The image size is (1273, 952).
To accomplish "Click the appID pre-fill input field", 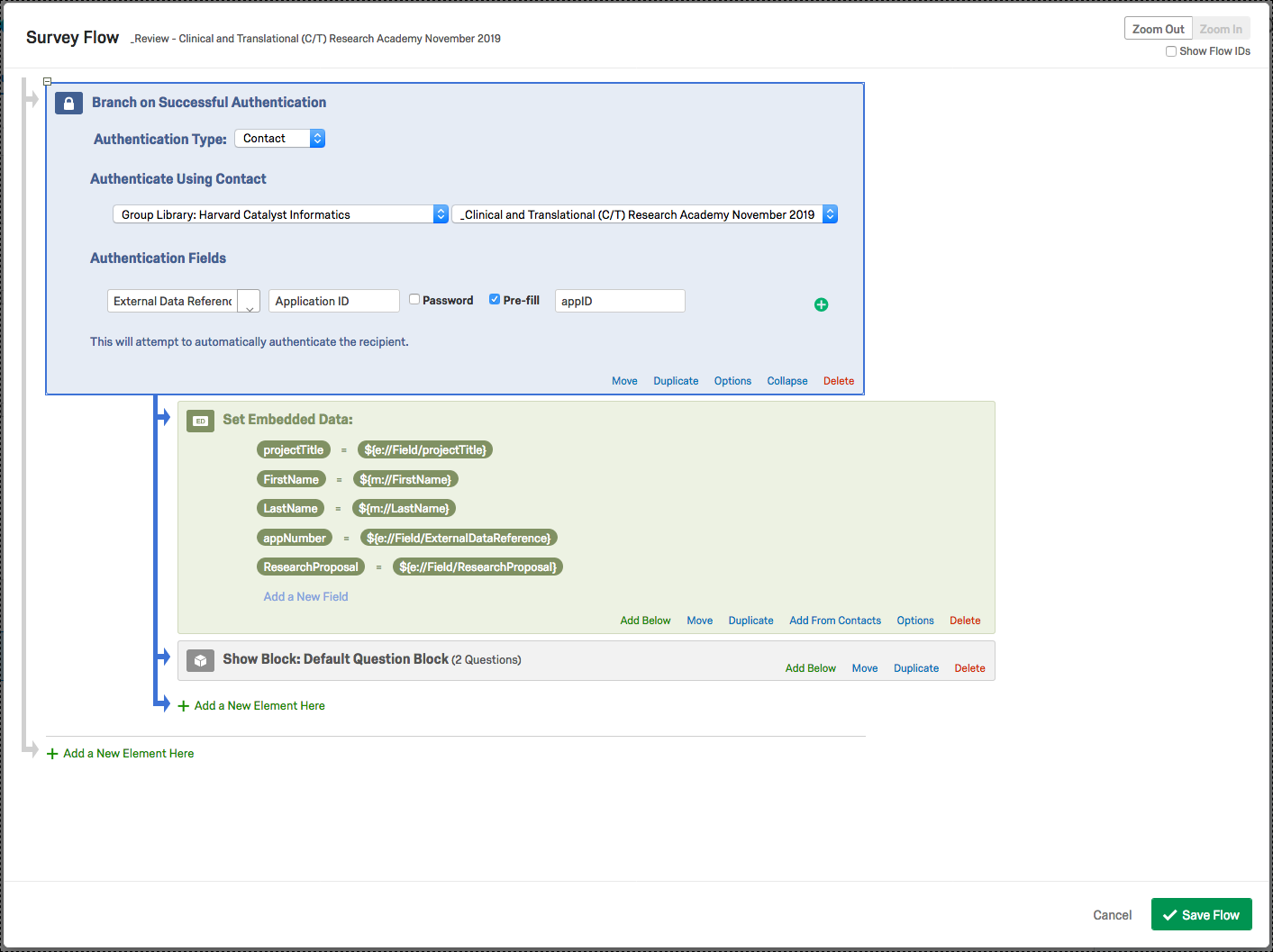I will [x=620, y=301].
